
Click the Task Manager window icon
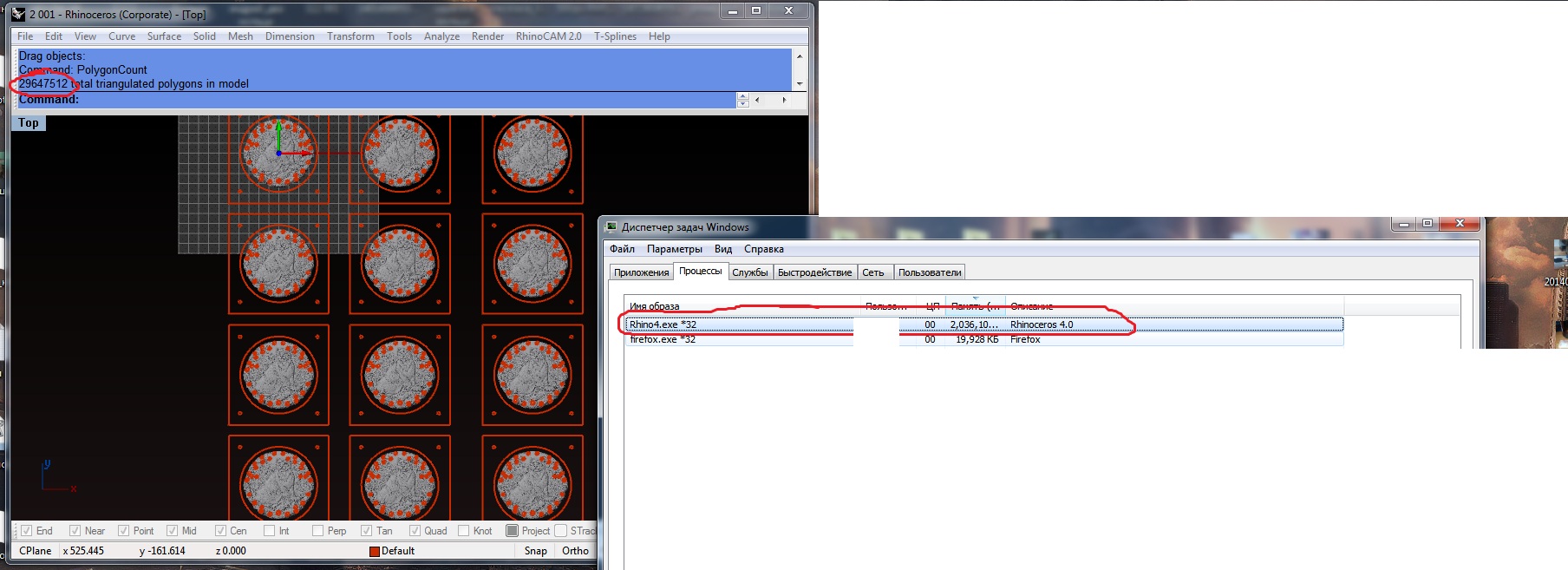[611, 227]
